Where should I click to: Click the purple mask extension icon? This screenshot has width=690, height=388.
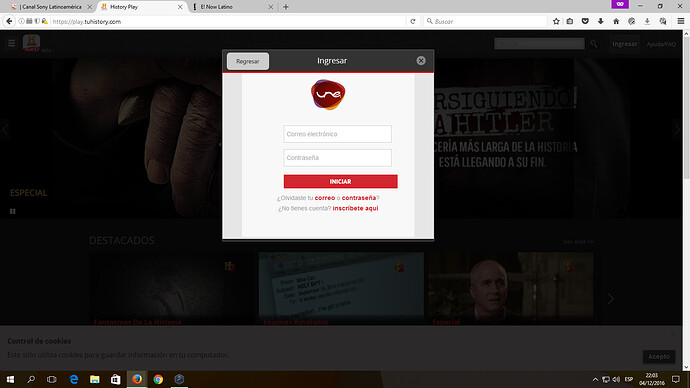pyautogui.click(x=620, y=4)
